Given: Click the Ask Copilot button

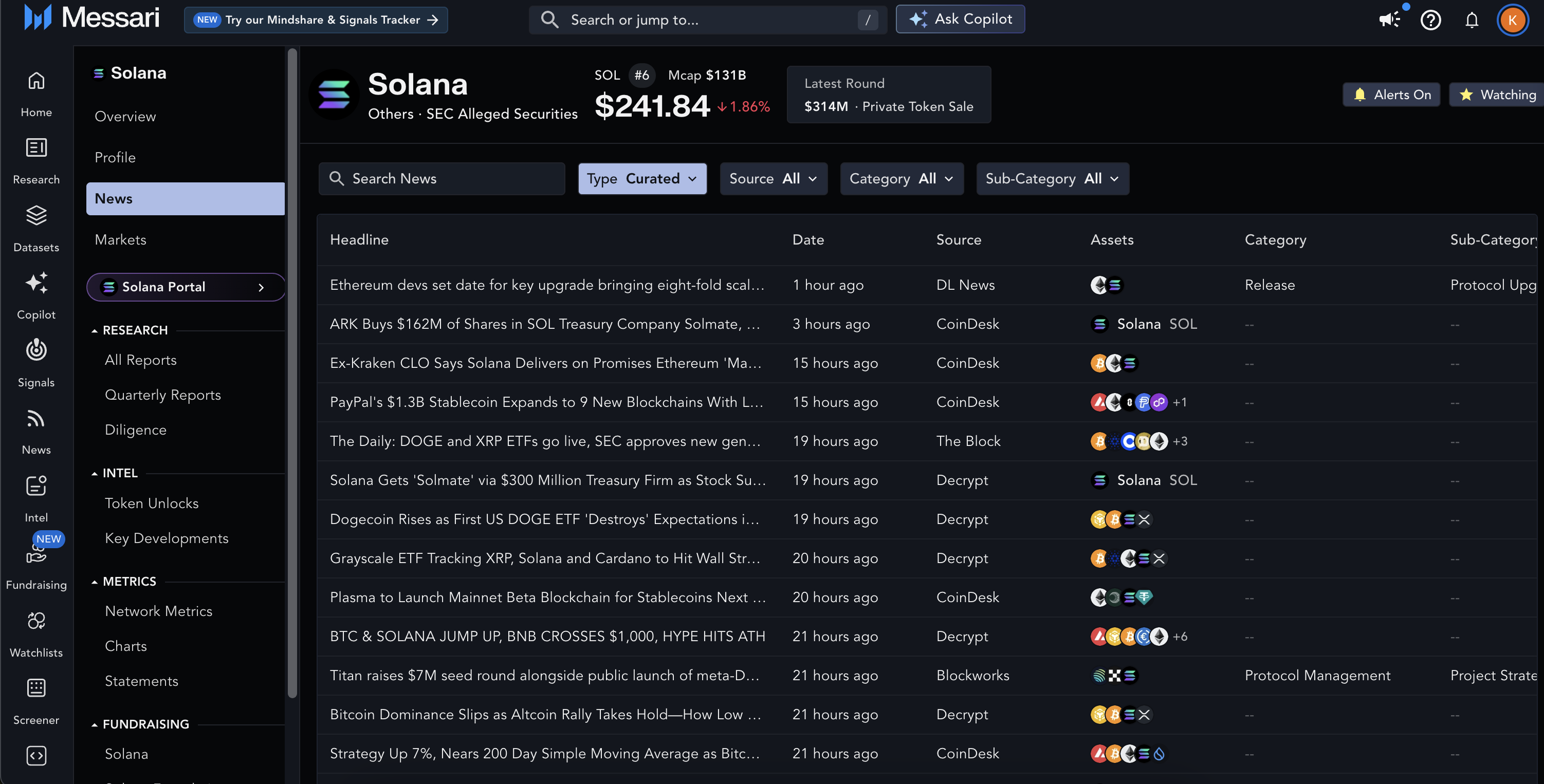Looking at the screenshot, I should [x=960, y=19].
